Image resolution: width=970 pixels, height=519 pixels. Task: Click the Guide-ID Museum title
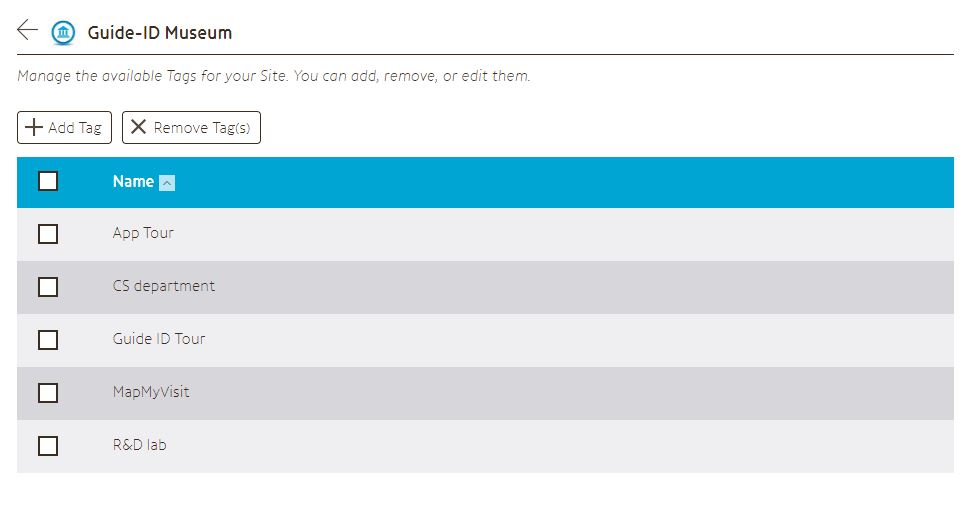[160, 33]
